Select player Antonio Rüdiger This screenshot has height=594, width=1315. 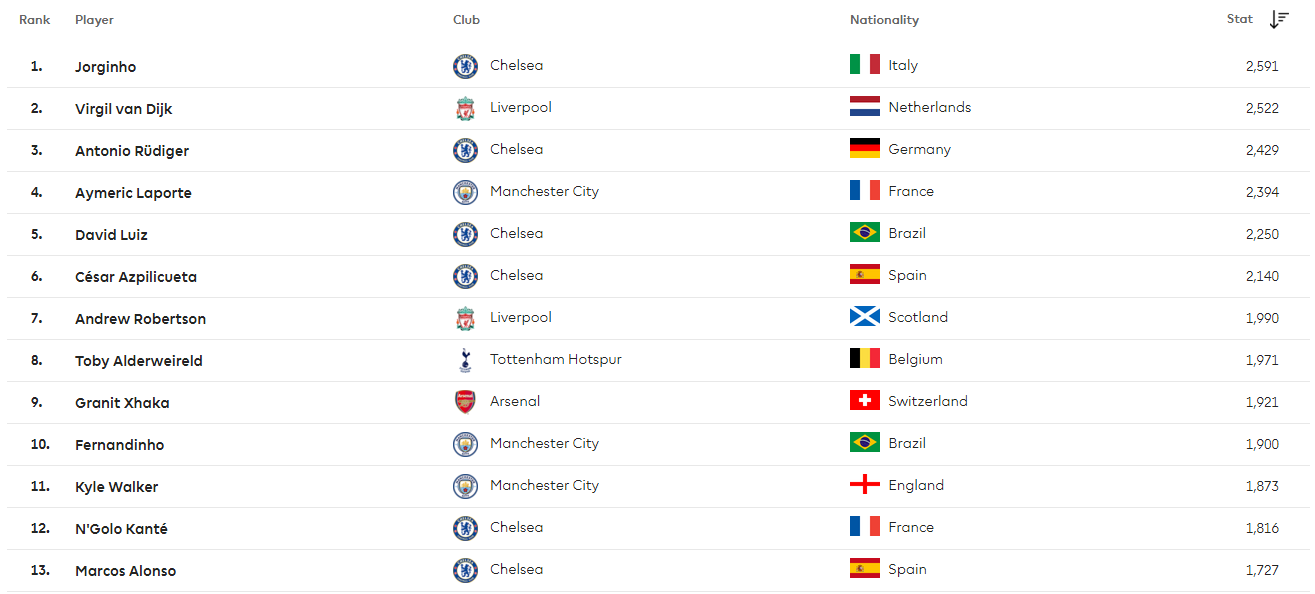(132, 151)
